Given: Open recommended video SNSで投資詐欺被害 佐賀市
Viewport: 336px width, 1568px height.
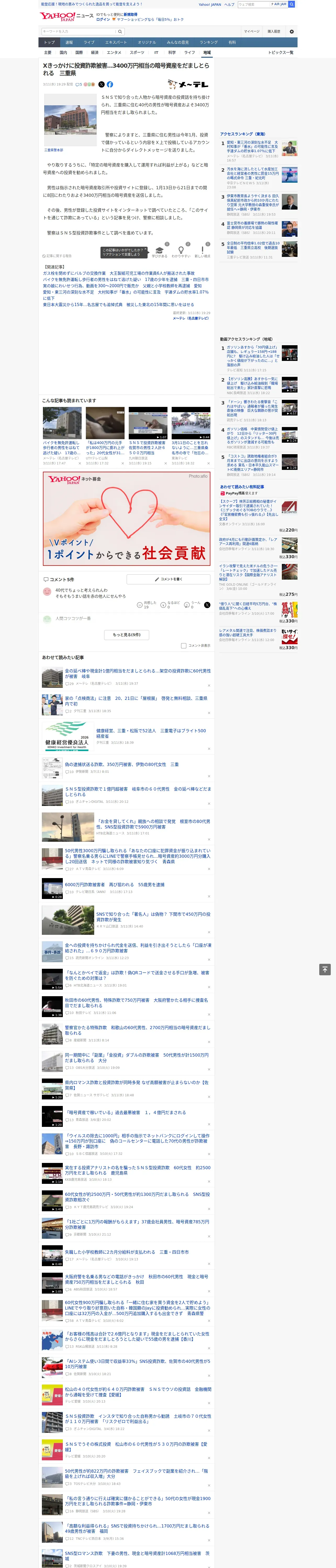Looking at the screenshot, I should tap(148, 448).
